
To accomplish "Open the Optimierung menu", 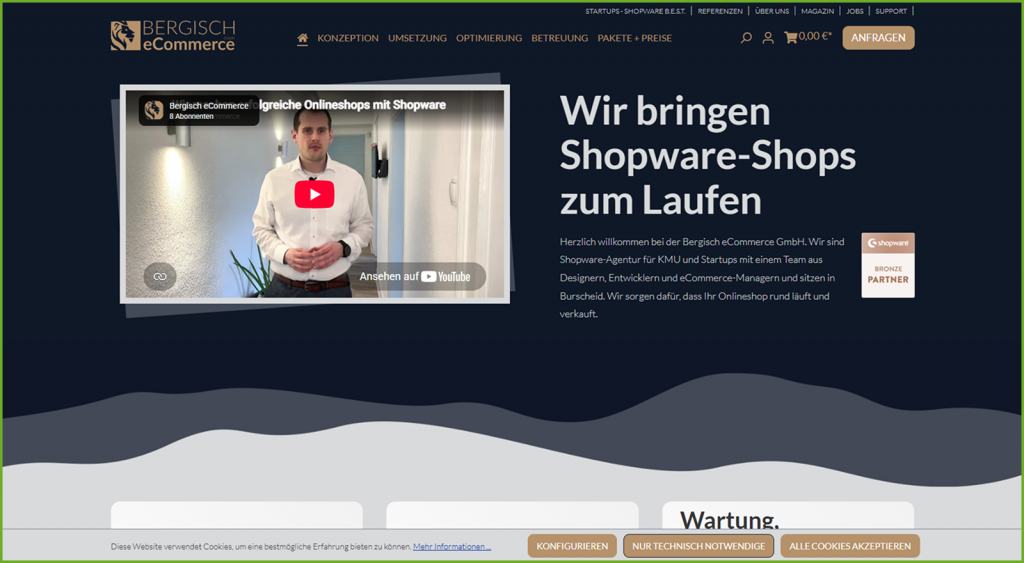I will pyautogui.click(x=489, y=38).
